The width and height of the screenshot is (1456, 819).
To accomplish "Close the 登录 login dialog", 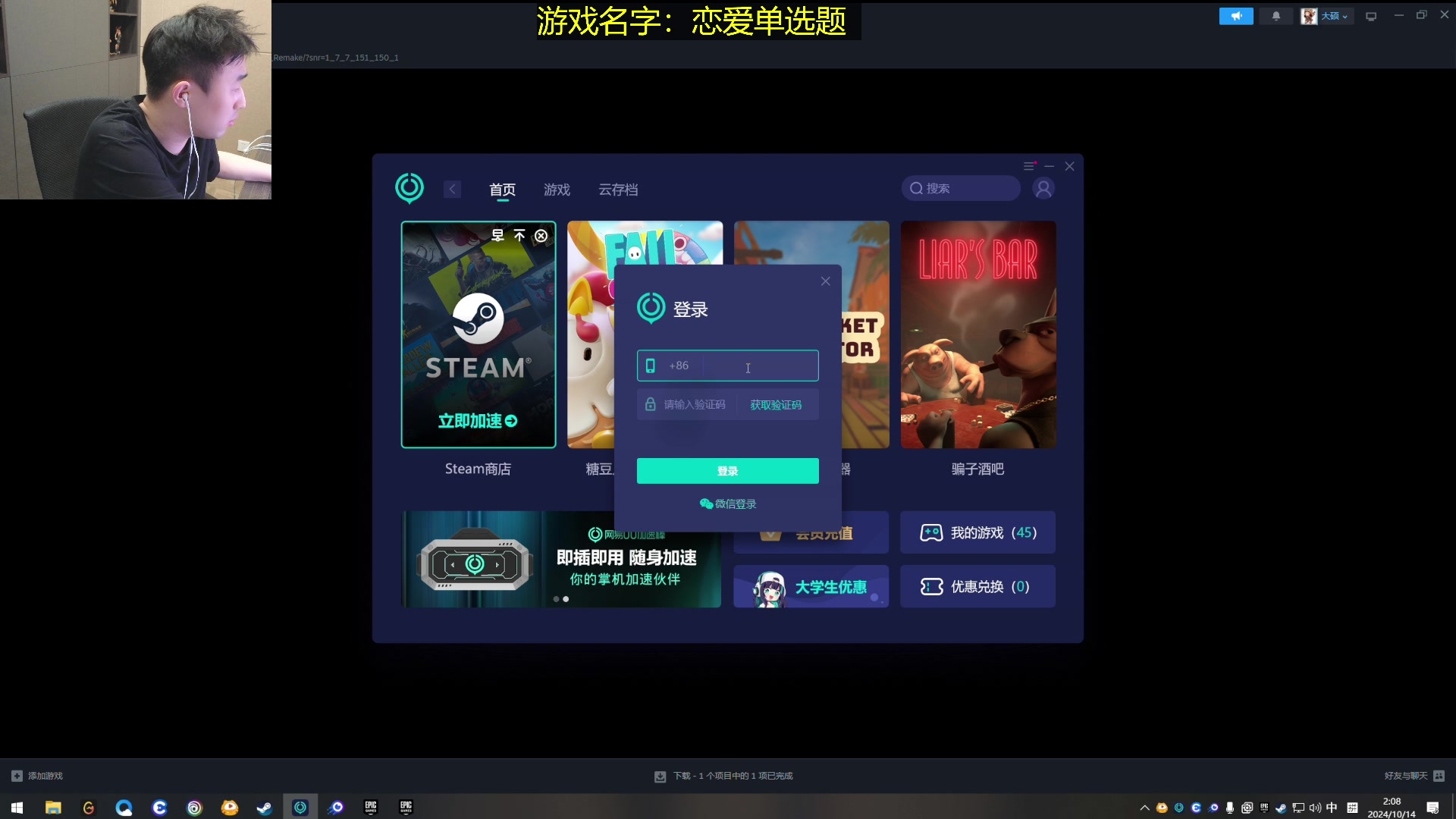I will tap(825, 281).
